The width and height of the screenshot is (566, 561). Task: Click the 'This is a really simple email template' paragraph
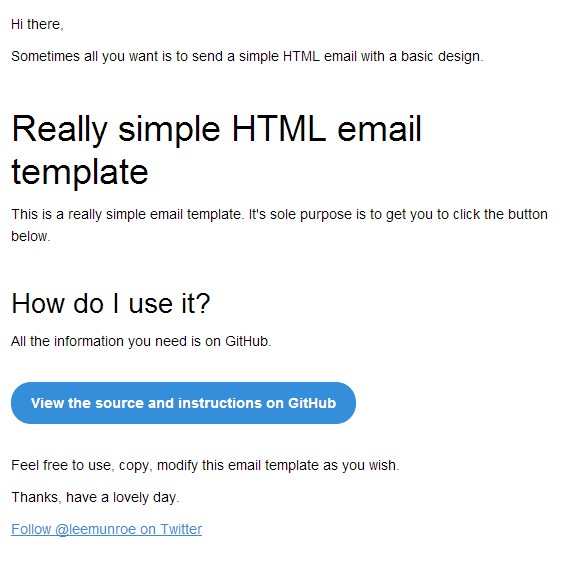pyautogui.click(x=280, y=225)
